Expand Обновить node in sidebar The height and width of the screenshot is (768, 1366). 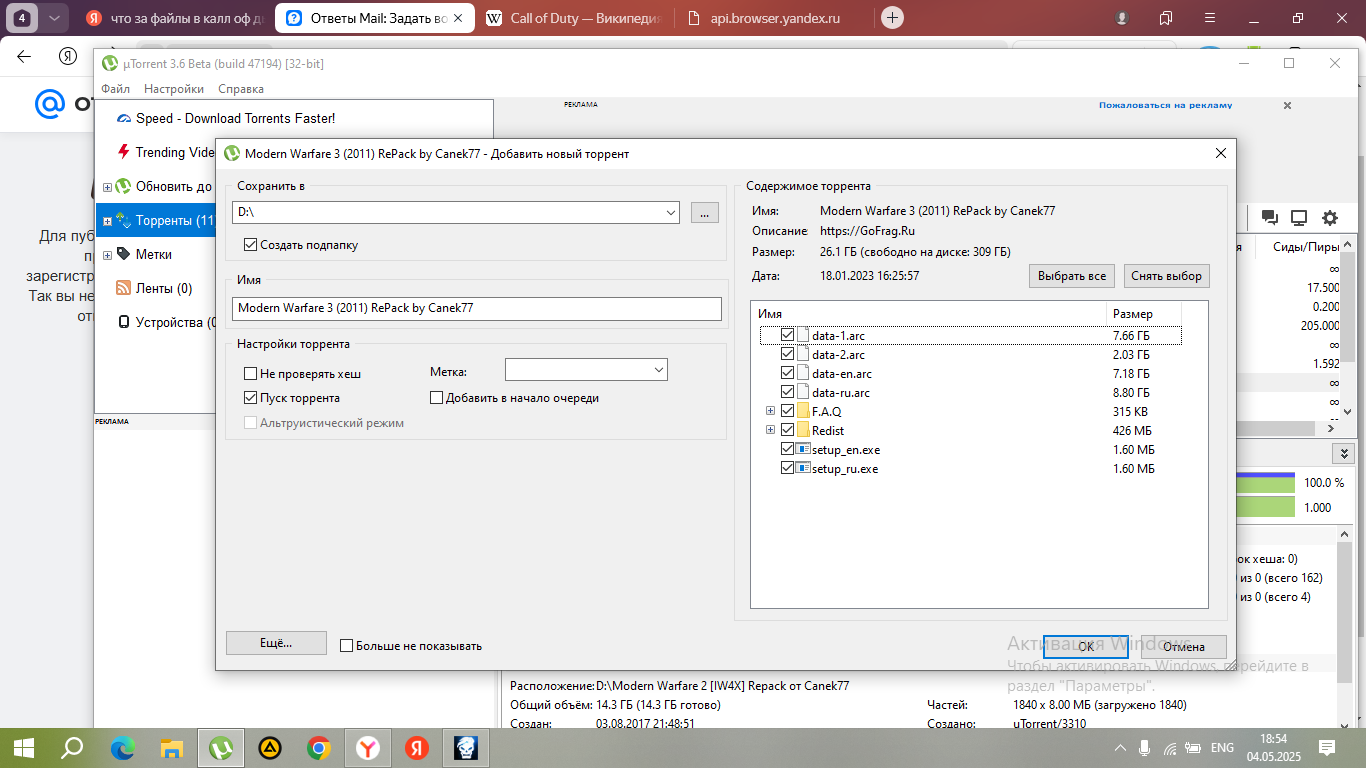107,187
